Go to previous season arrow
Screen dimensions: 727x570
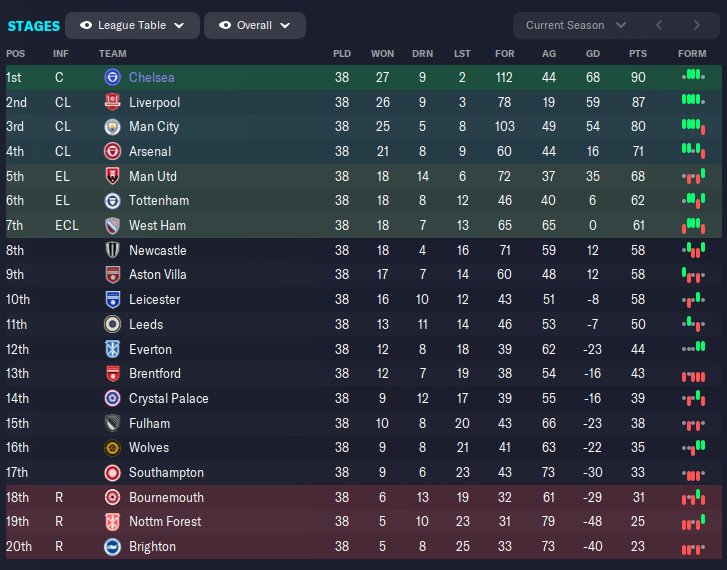tap(658, 25)
